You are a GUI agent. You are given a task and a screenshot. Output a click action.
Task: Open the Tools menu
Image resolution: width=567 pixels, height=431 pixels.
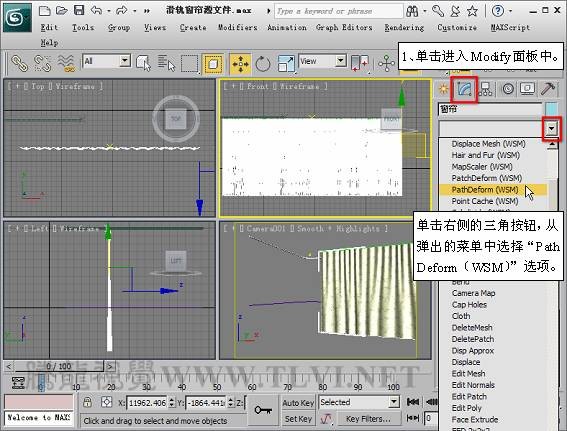[83, 27]
